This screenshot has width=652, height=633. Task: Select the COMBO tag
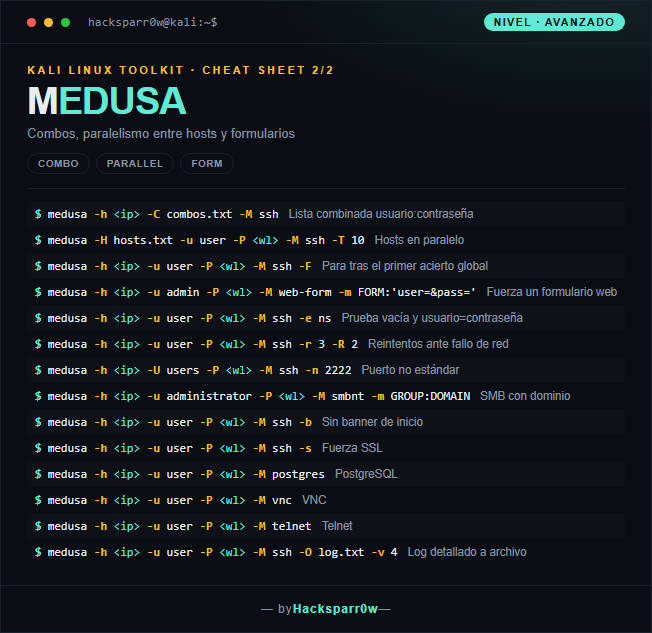pos(58,163)
